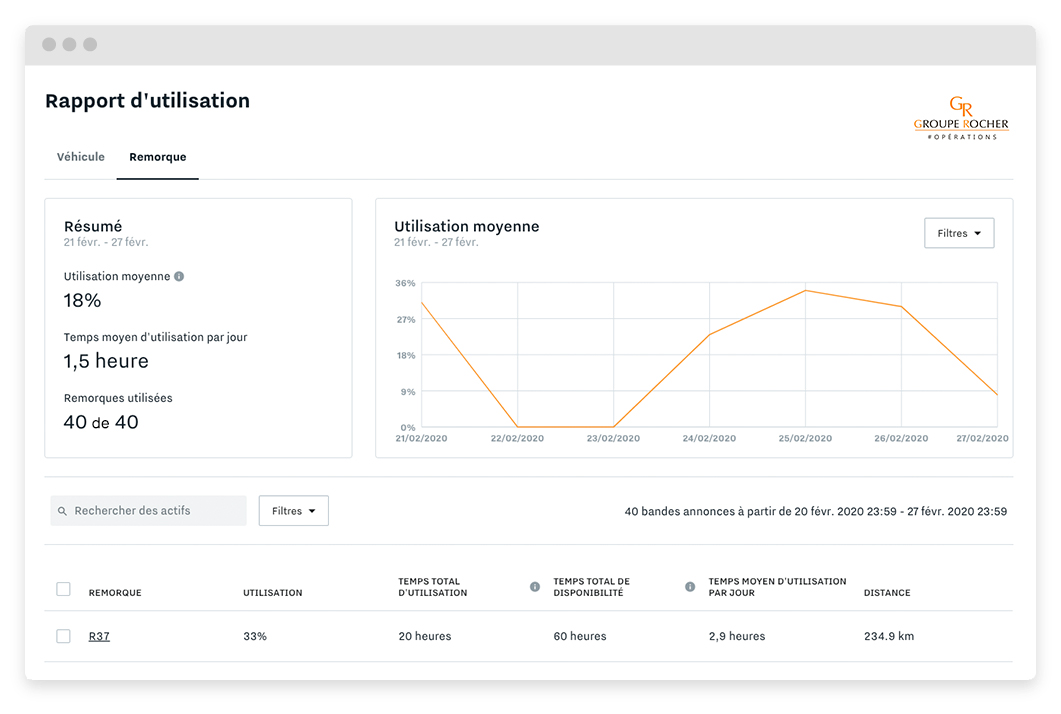This screenshot has height=714, width=1061.
Task: Click the 25/02/2020 axis label on the chart
Action: 805,437
